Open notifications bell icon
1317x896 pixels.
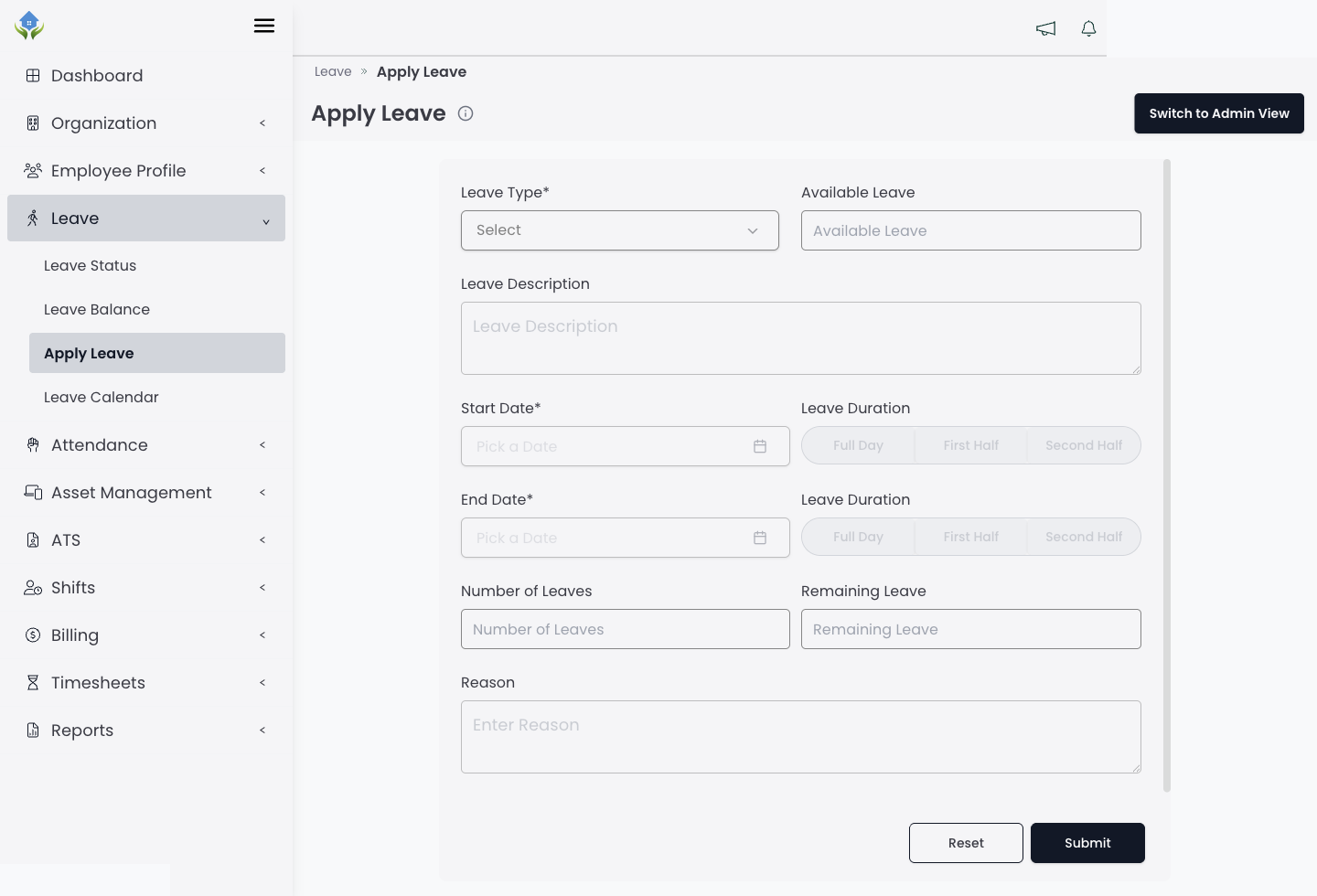click(1088, 28)
